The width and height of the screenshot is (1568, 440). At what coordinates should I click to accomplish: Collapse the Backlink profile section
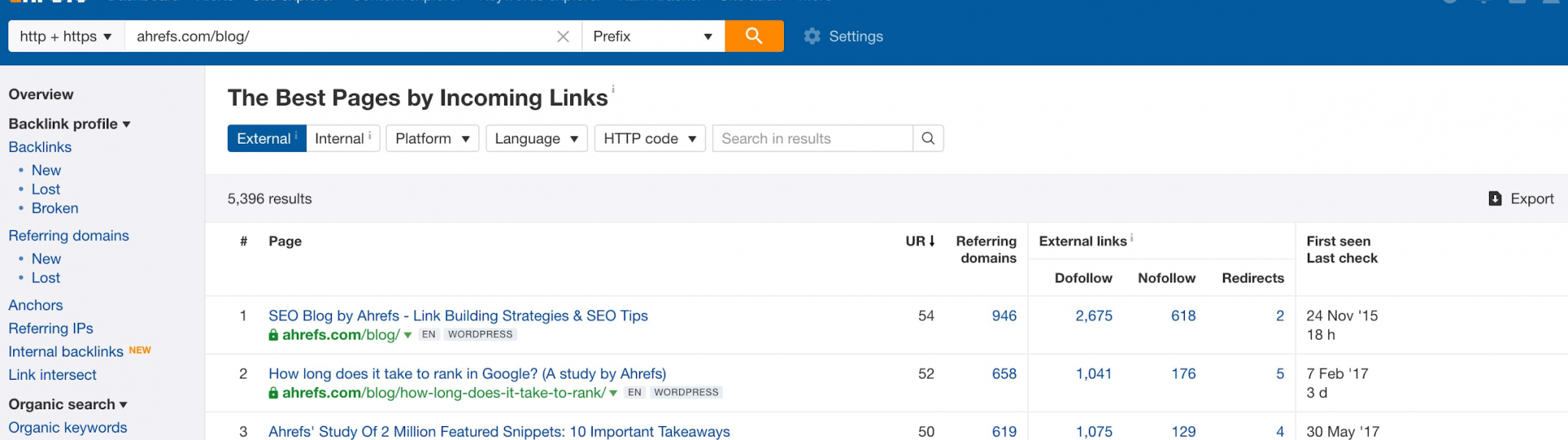[x=70, y=124]
